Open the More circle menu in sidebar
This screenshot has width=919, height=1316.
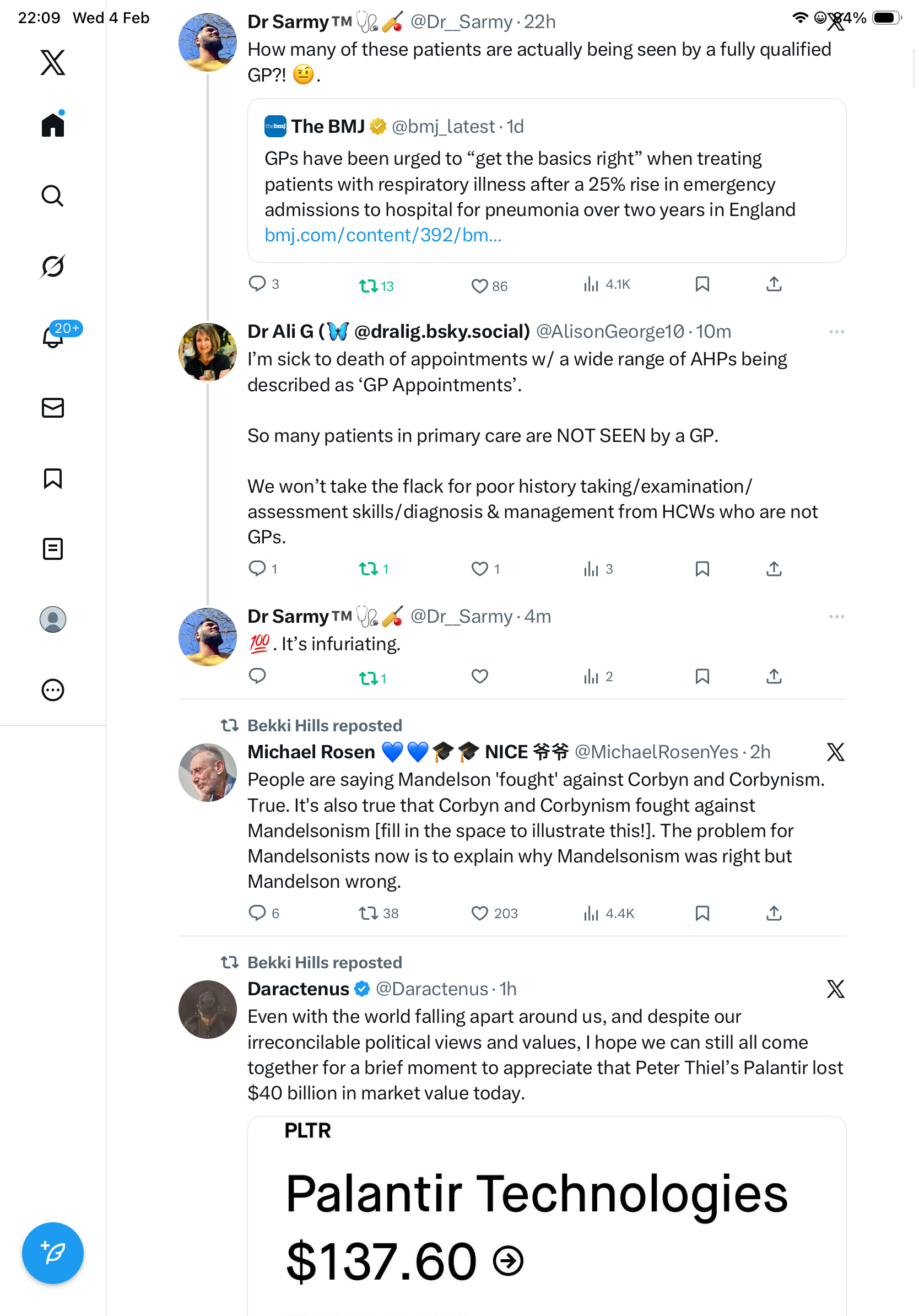pyautogui.click(x=53, y=689)
